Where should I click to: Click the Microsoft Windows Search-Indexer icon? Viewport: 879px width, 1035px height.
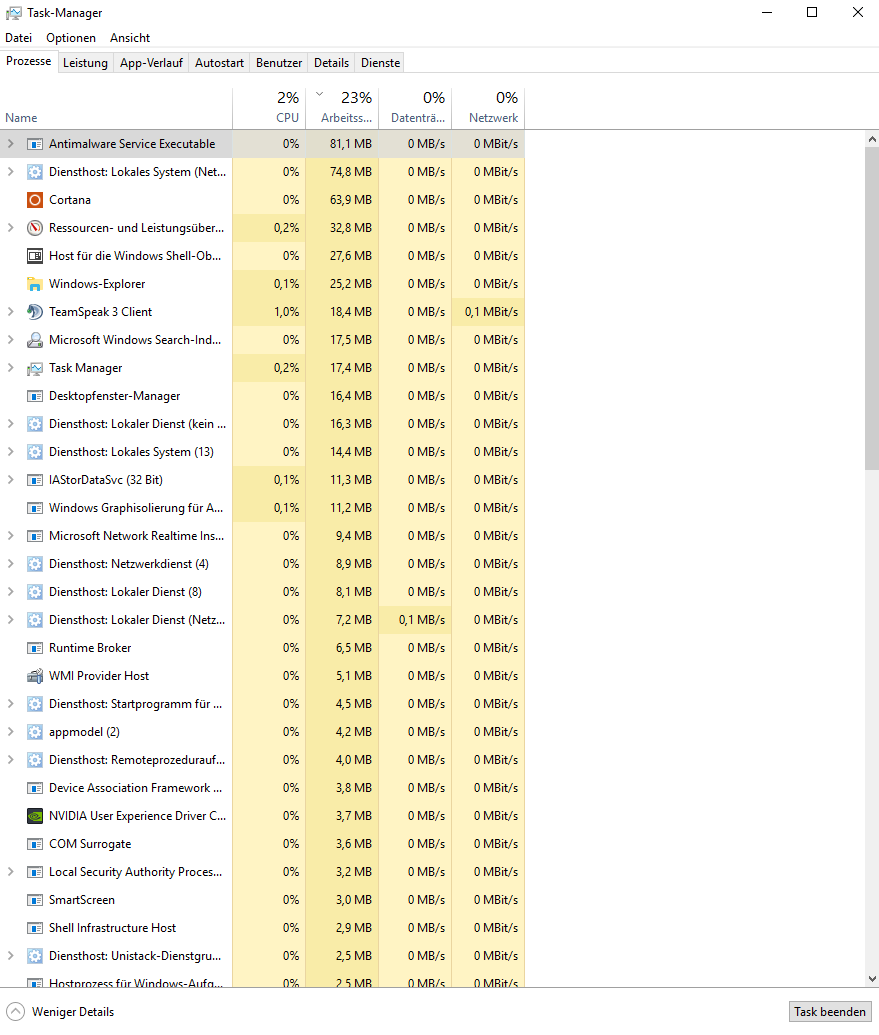tap(35, 340)
